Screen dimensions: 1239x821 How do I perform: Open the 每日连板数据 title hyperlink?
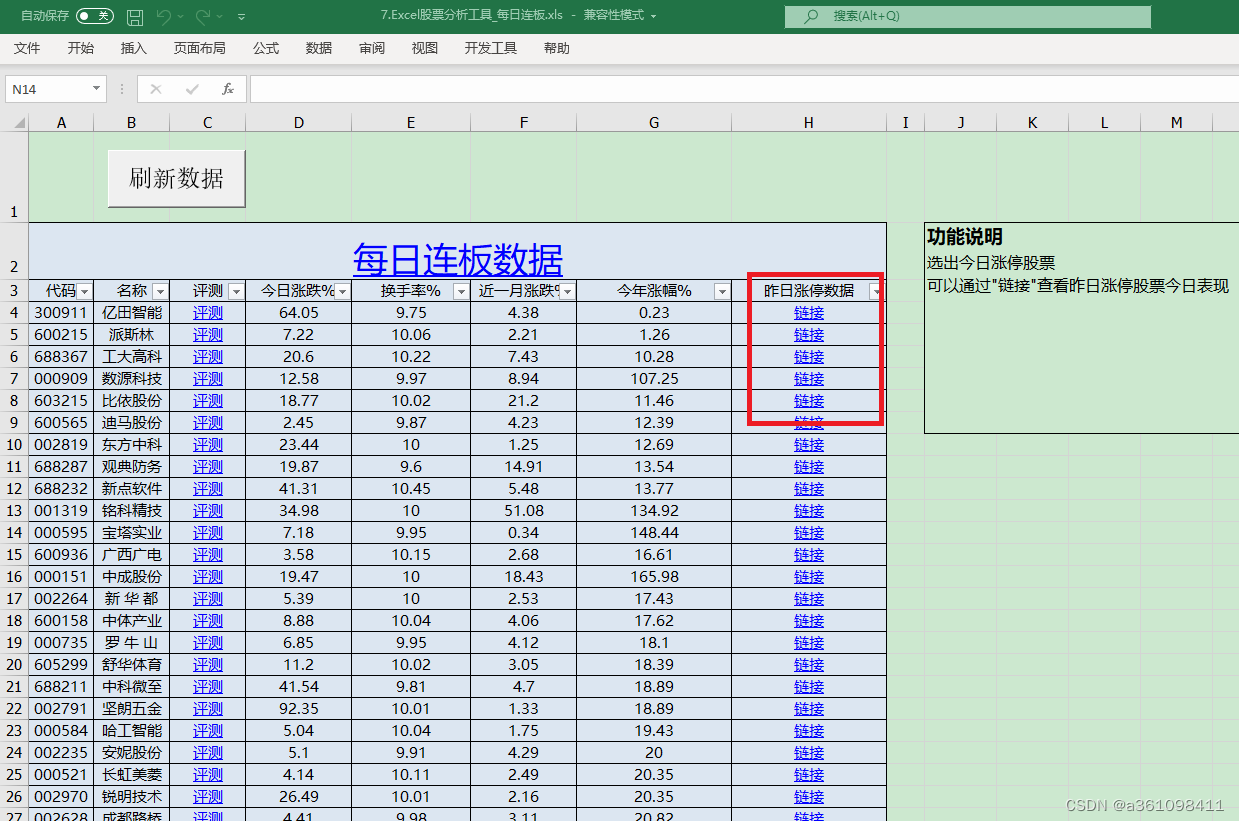click(458, 260)
